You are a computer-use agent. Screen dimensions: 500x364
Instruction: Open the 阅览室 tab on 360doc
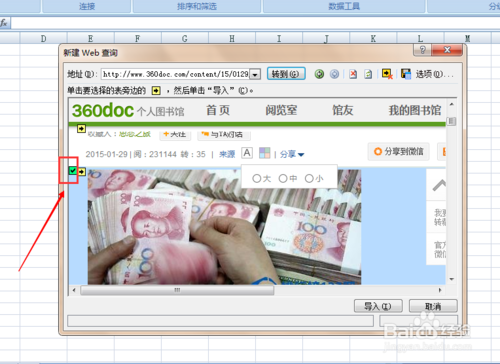click(x=281, y=110)
